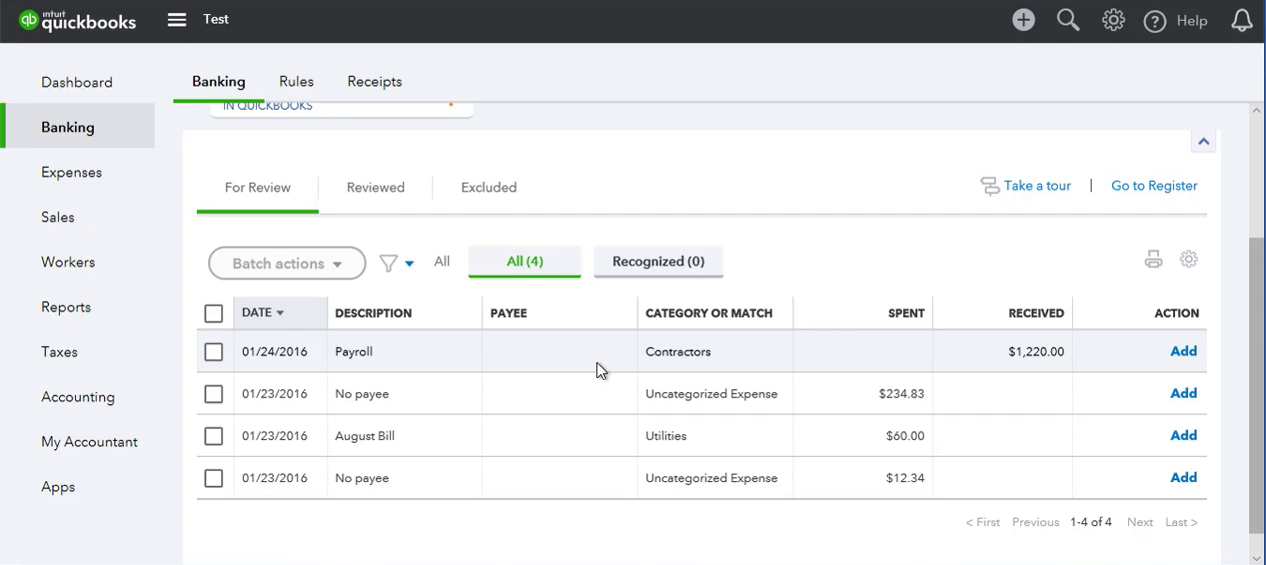Click the filter funnel icon
The image size is (1266, 565).
pos(388,263)
